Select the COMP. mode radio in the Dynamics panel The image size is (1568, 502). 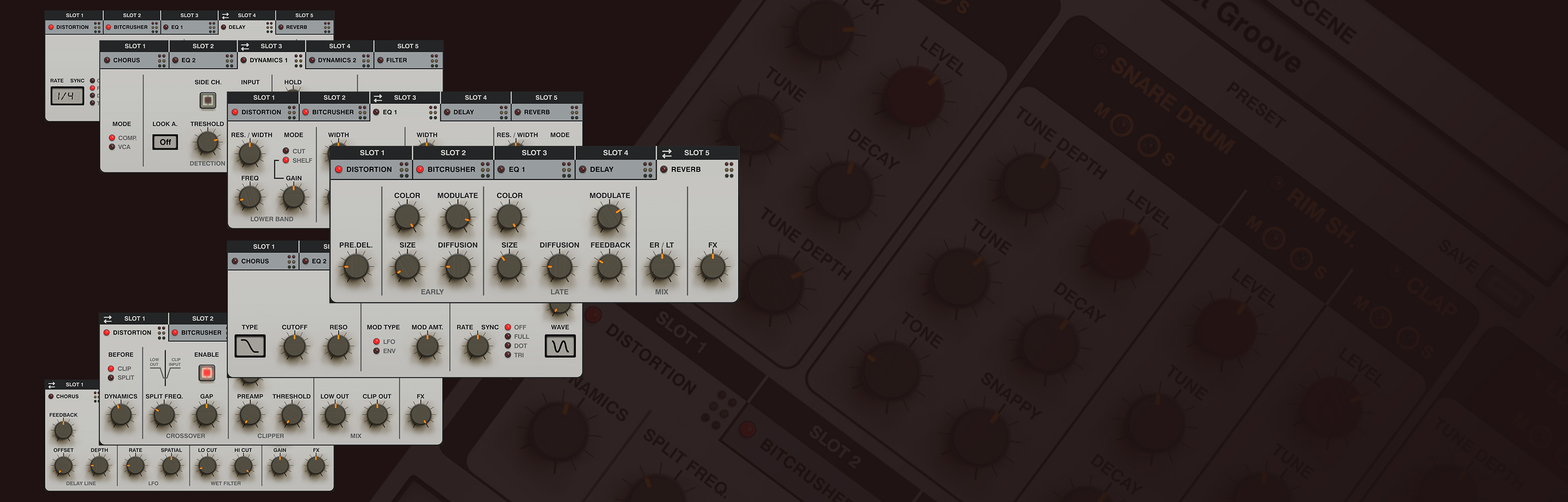(x=112, y=138)
